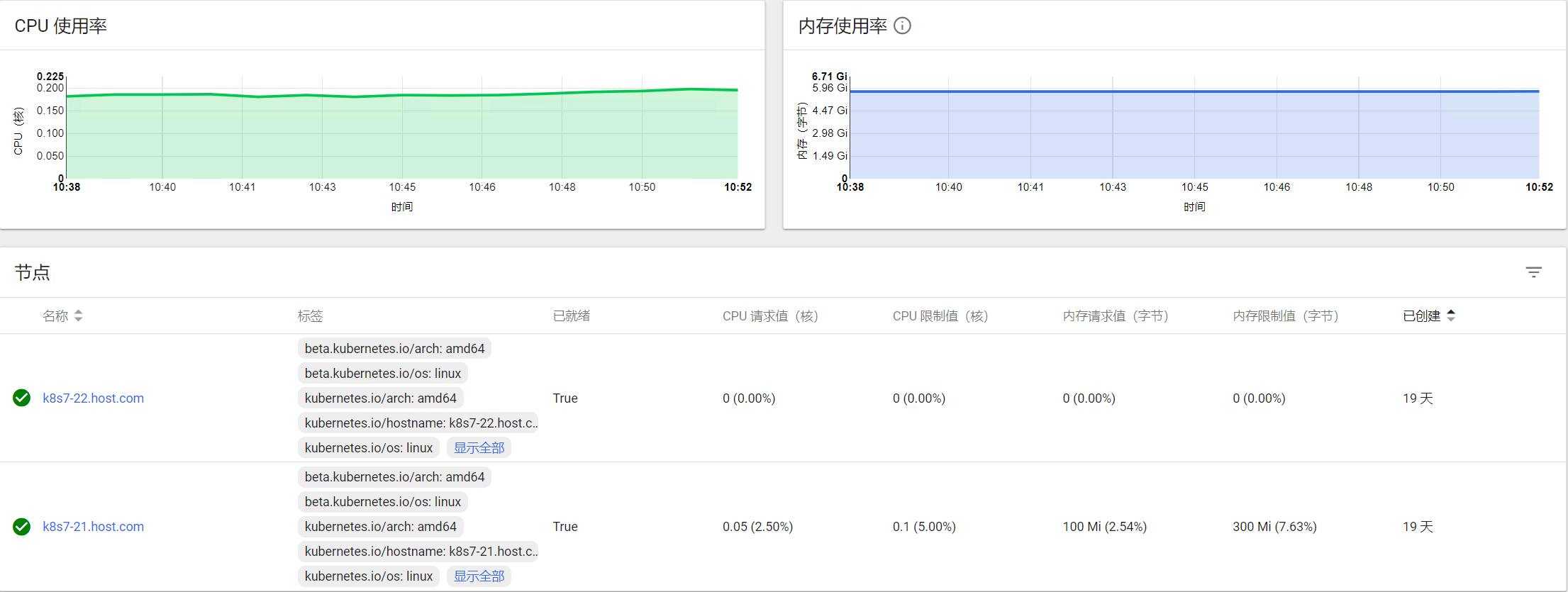Sort nodes by 已创建 column arrow

click(1451, 315)
